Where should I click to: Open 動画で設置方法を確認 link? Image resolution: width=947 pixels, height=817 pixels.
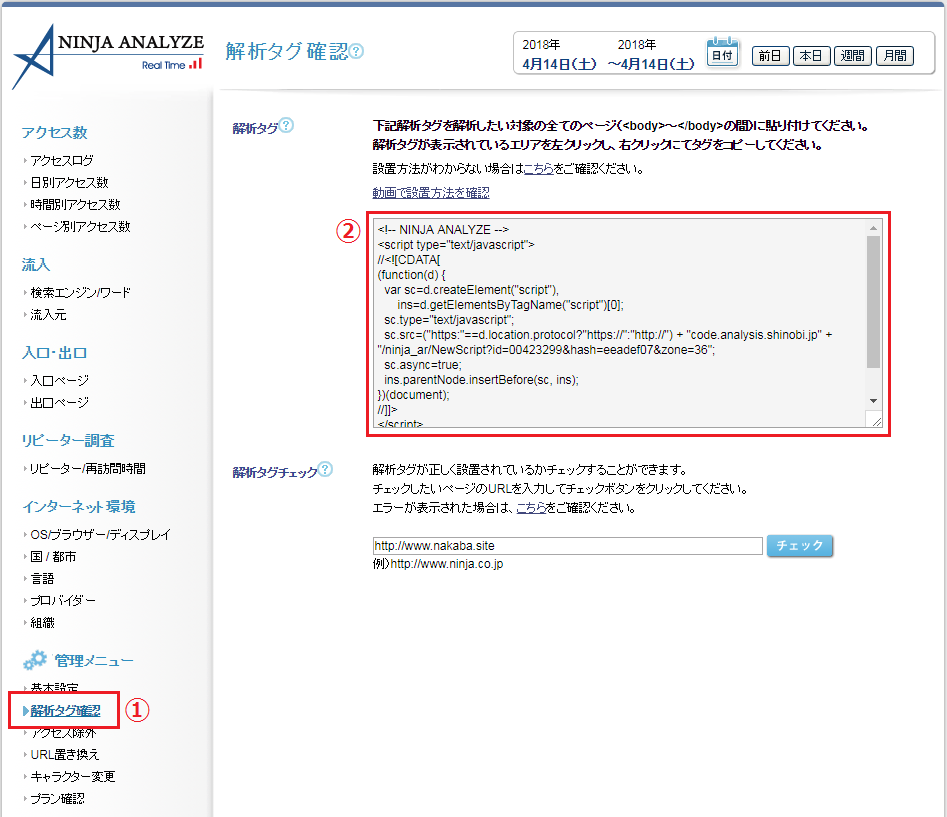(431, 193)
